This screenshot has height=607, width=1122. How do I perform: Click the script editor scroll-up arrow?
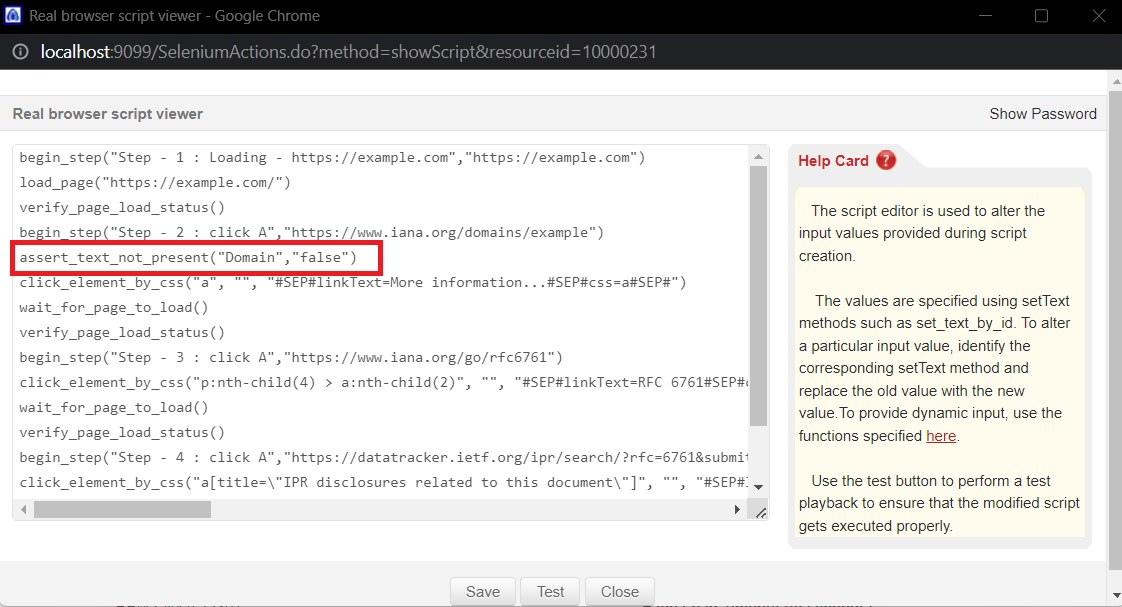click(x=758, y=156)
